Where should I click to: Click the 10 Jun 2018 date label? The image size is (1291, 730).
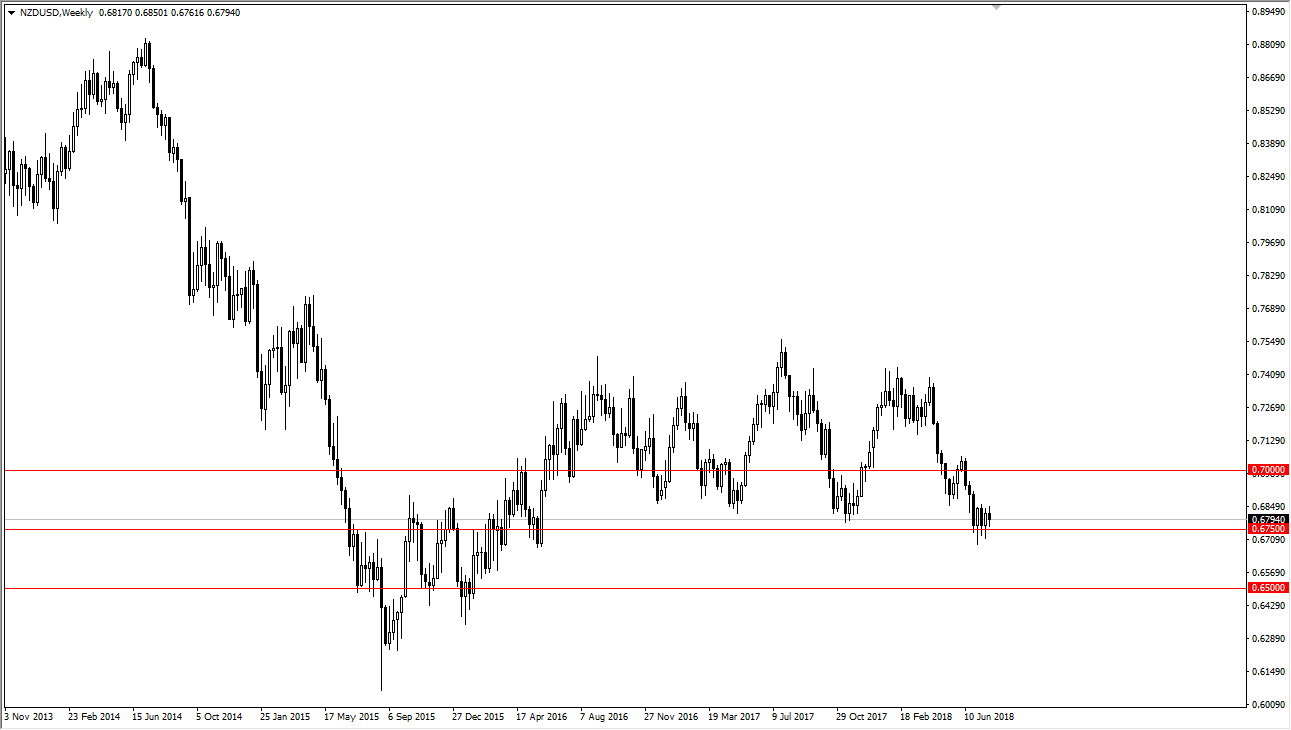[987, 716]
